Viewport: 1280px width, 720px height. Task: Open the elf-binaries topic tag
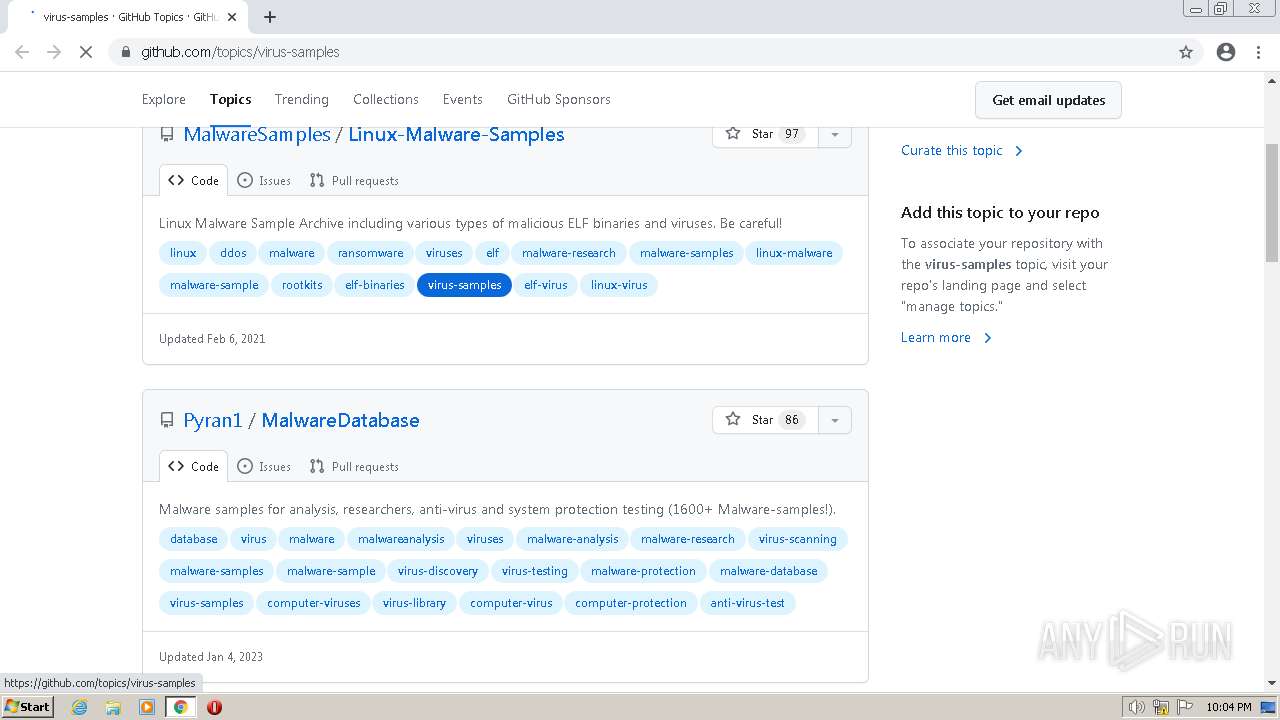tap(375, 285)
